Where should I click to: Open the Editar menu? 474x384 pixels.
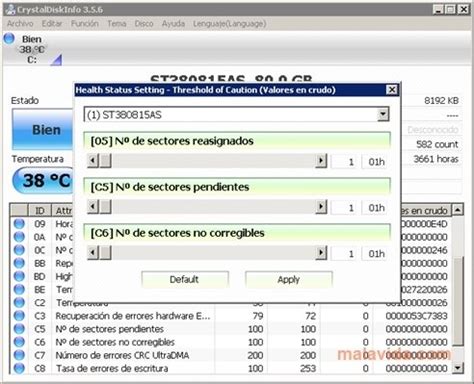52,24
